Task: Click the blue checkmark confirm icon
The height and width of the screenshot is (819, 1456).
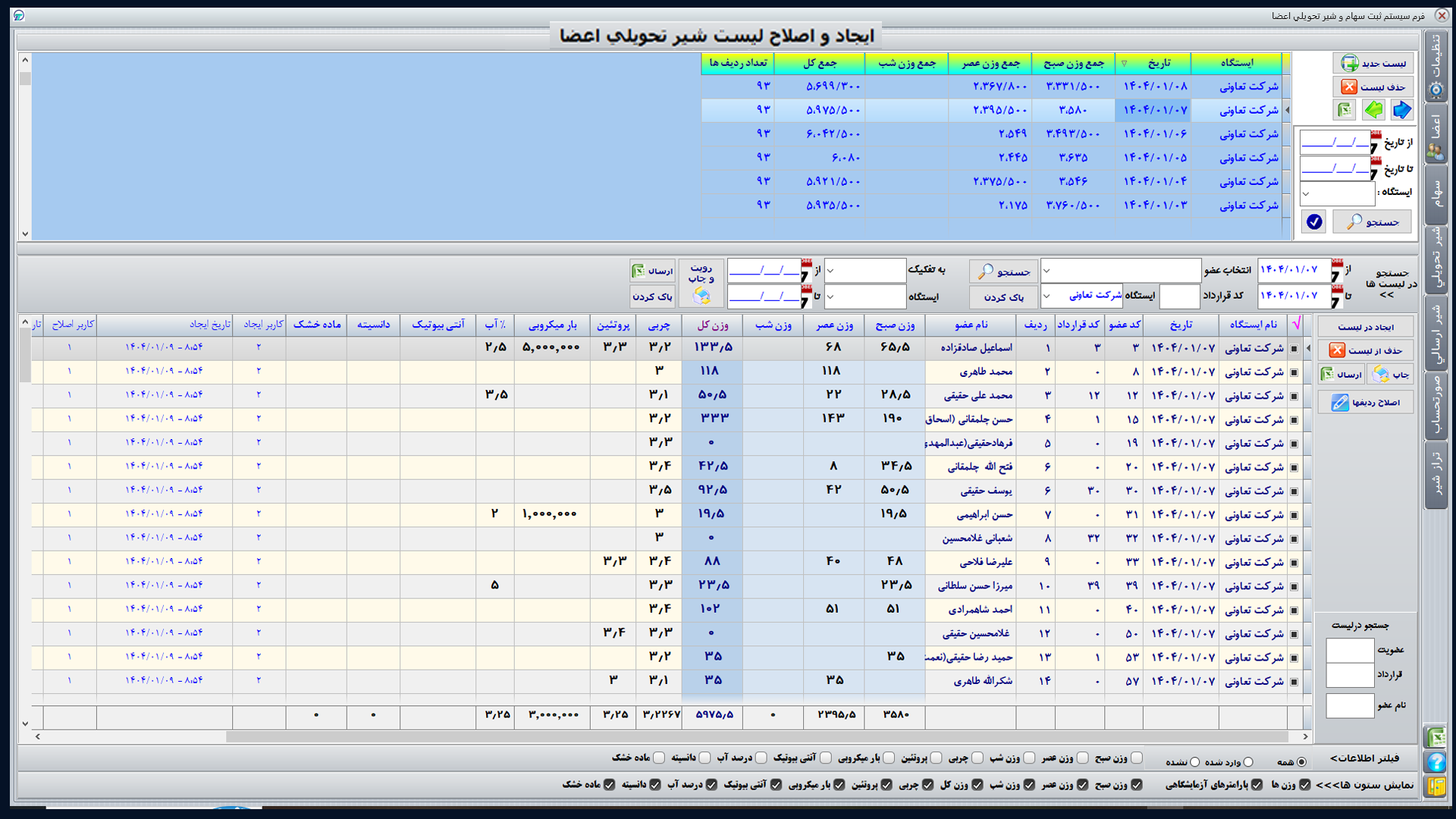Action: point(1314,221)
